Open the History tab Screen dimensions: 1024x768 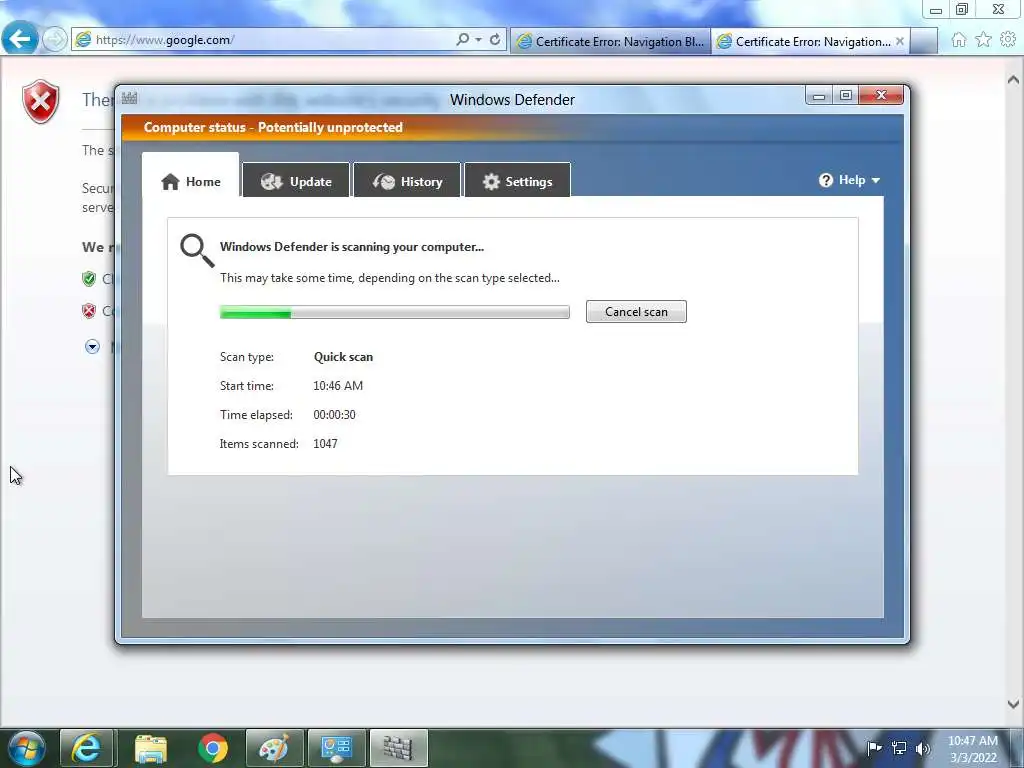tap(407, 181)
